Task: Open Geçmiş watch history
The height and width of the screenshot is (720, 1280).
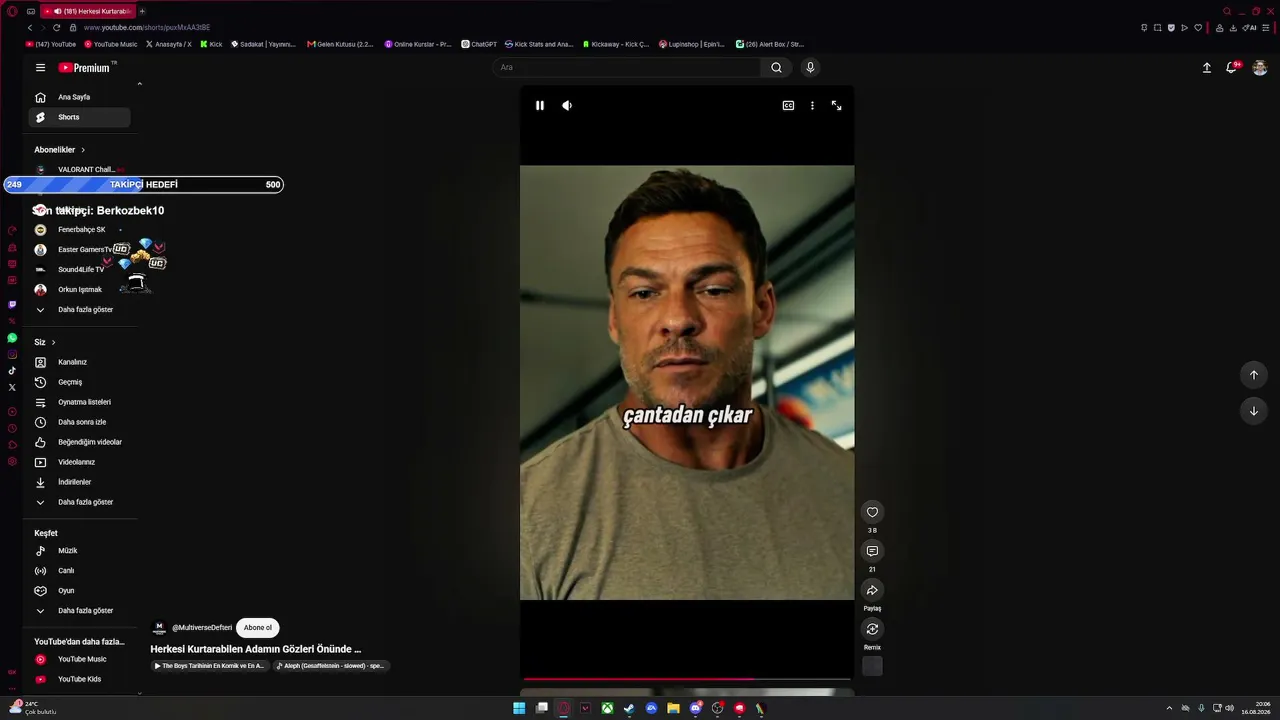Action: 80,382
